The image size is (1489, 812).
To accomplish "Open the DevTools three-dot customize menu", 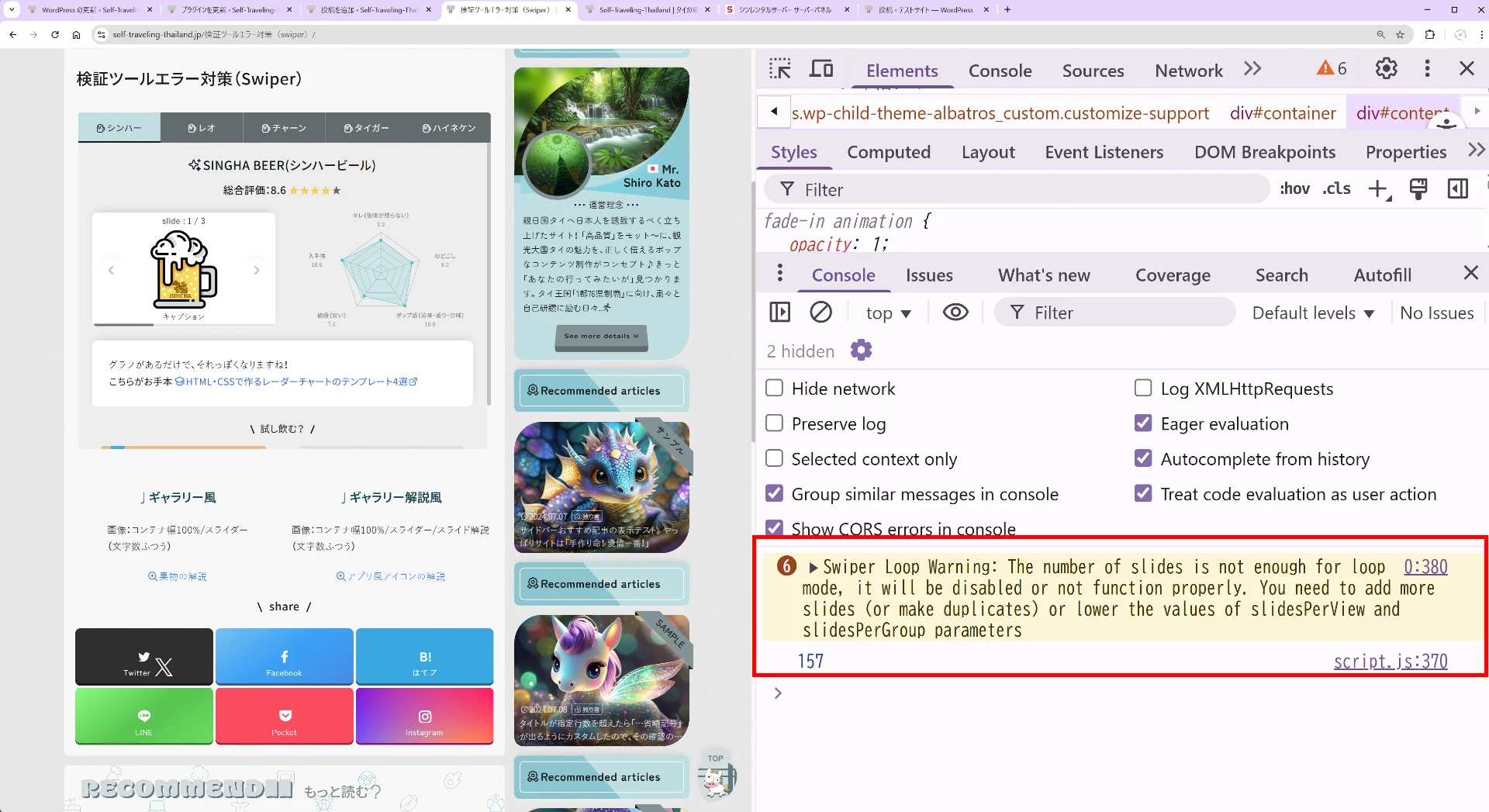I will pyautogui.click(x=1427, y=68).
